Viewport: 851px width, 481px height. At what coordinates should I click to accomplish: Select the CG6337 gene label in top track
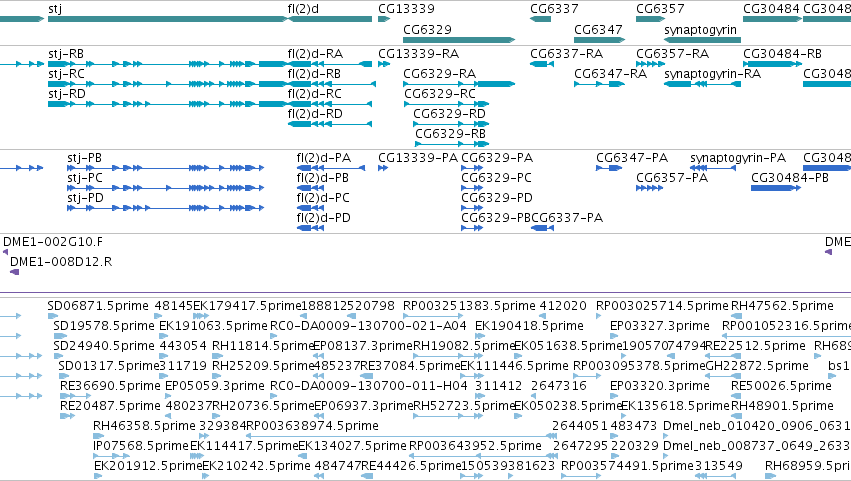pyautogui.click(x=554, y=9)
